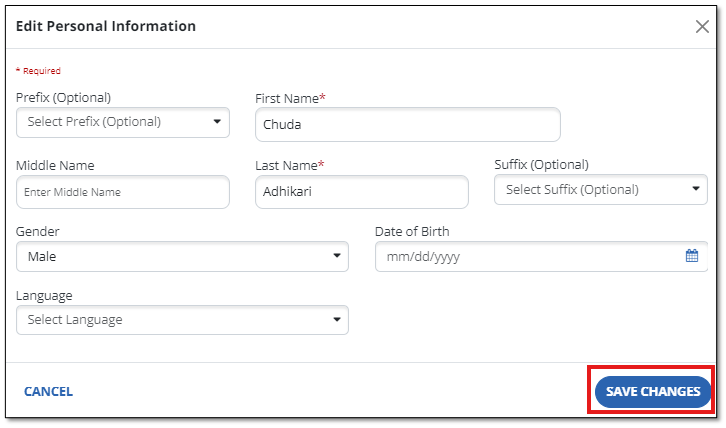
Task: Click the red "* Required" note
Action: [x=38, y=71]
